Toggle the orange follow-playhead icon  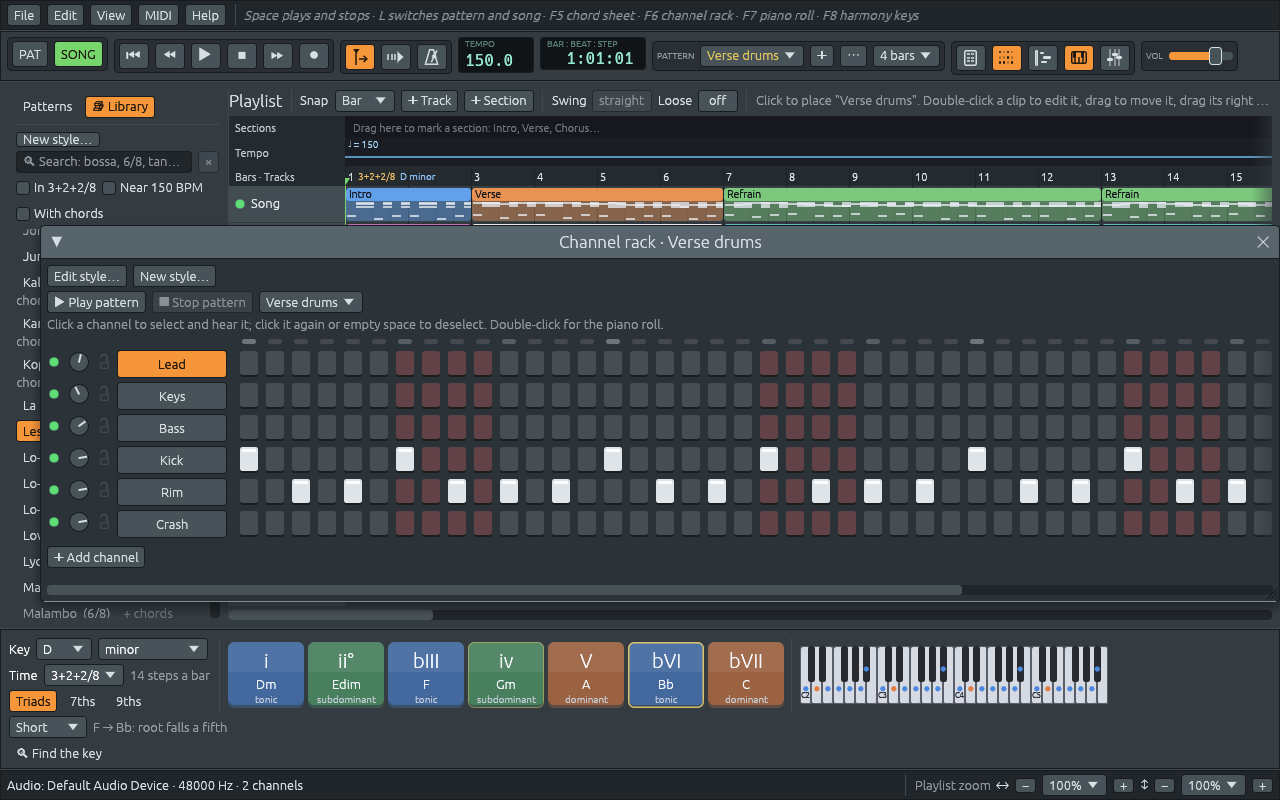(x=360, y=57)
